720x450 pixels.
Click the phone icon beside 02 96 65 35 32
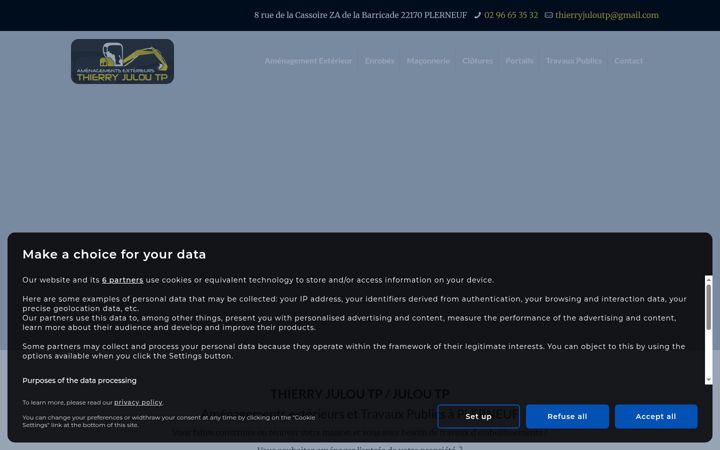click(478, 15)
